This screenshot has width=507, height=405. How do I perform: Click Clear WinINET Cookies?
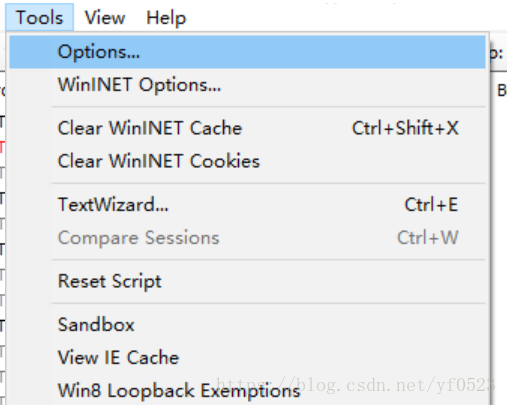[x=247, y=161]
